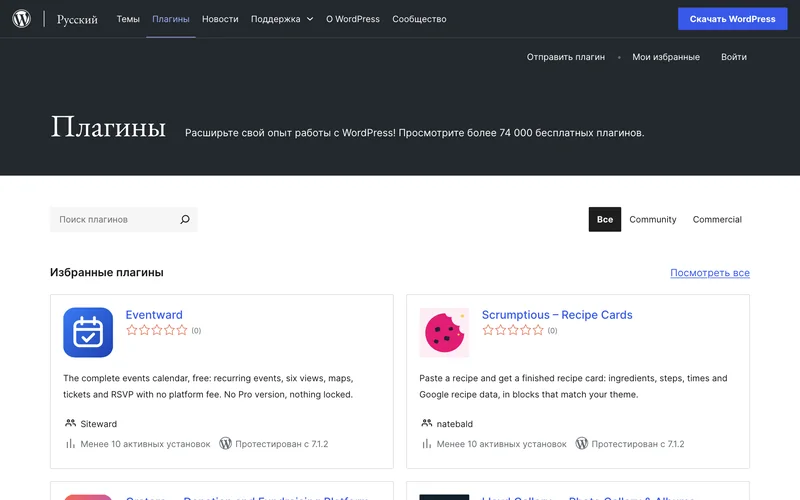
Task: Click Протестирован с 7.1.2 on Scrumptious card
Action: click(638, 444)
